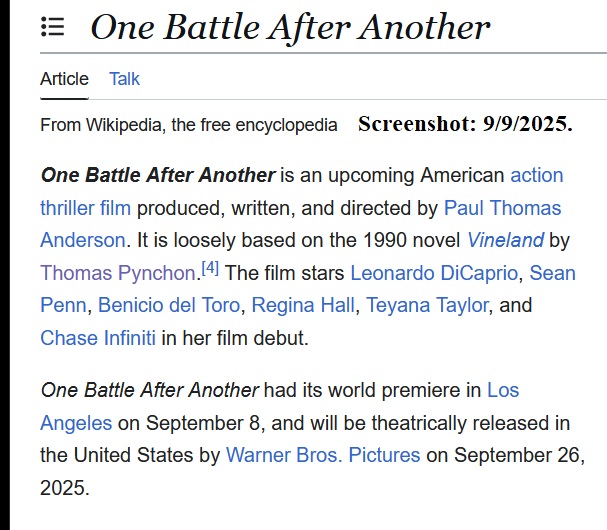Jump to citation footnote 4
This screenshot has width=607, height=530.
(x=210, y=268)
